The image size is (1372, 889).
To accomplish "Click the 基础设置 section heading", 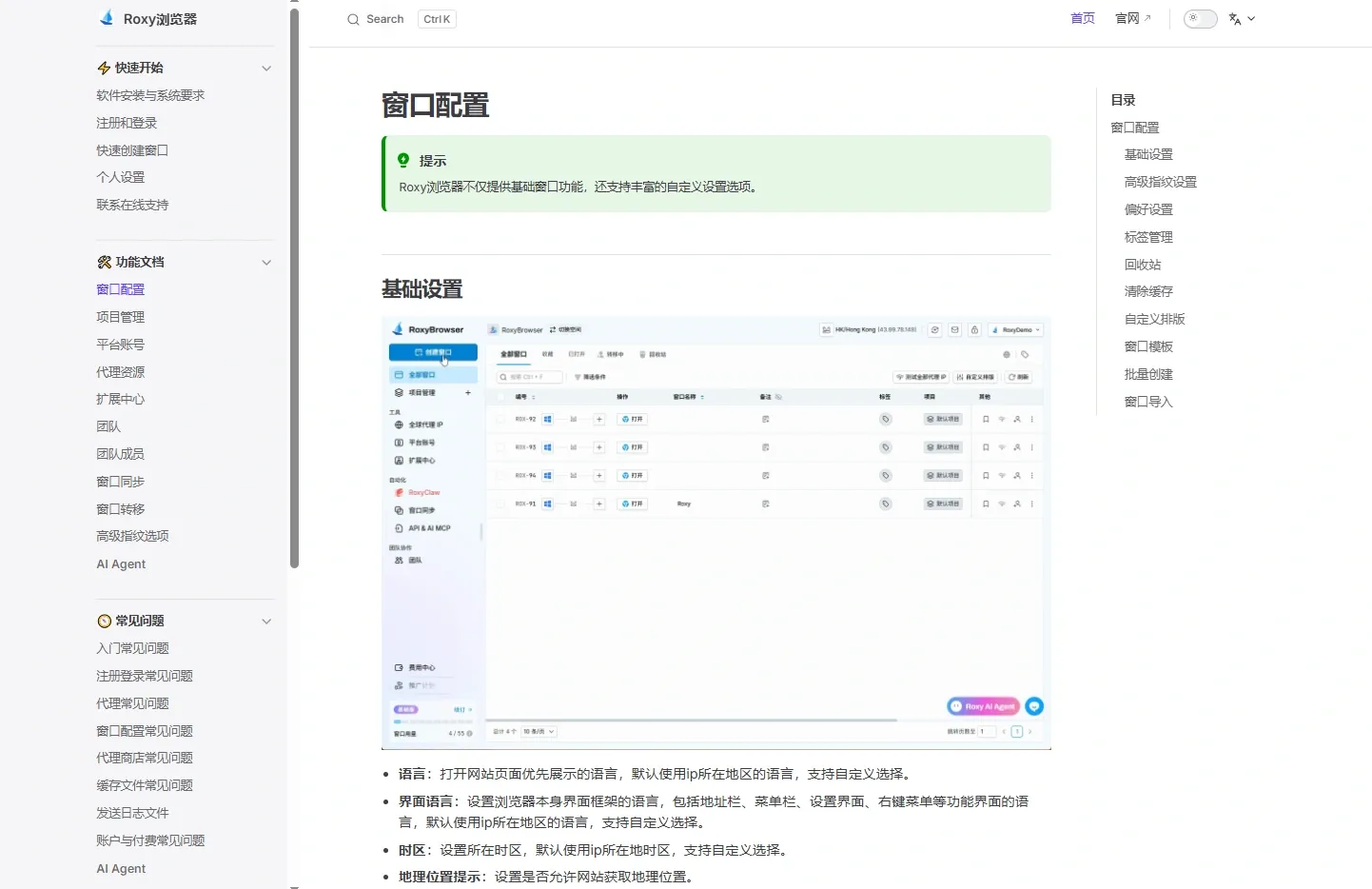I will (422, 289).
